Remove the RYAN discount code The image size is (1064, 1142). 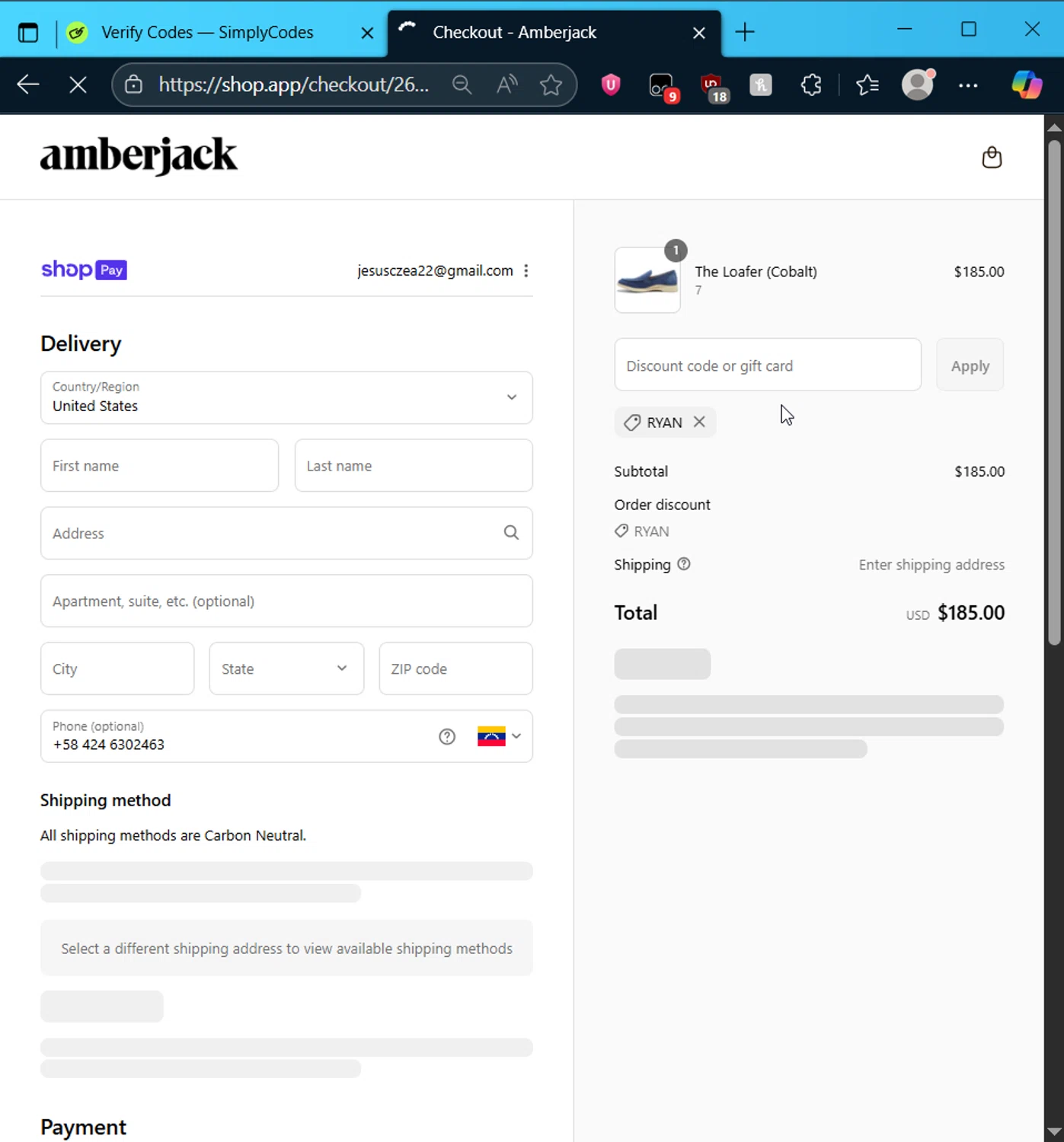[x=699, y=422]
